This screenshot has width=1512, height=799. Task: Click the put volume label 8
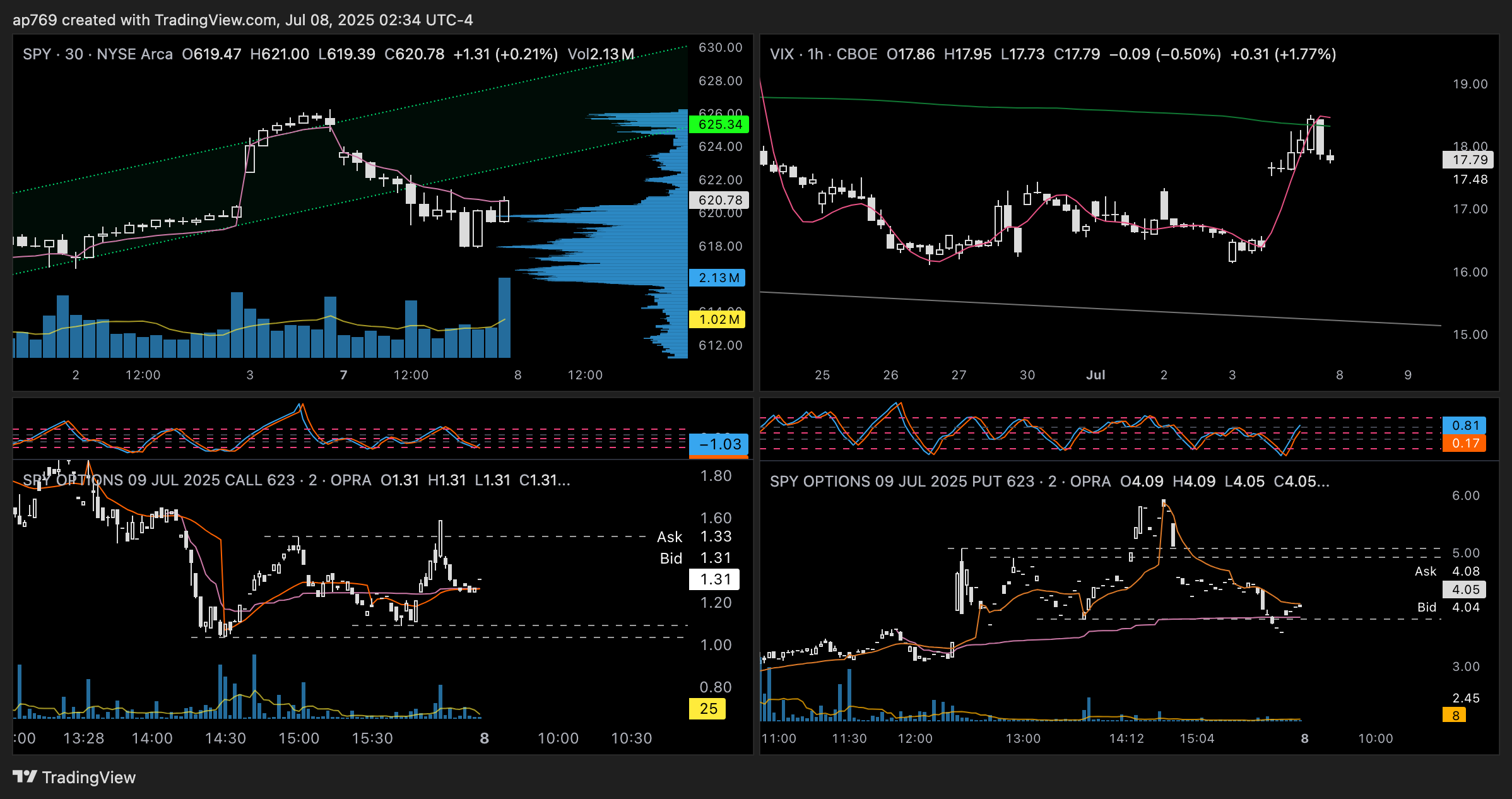(1455, 715)
